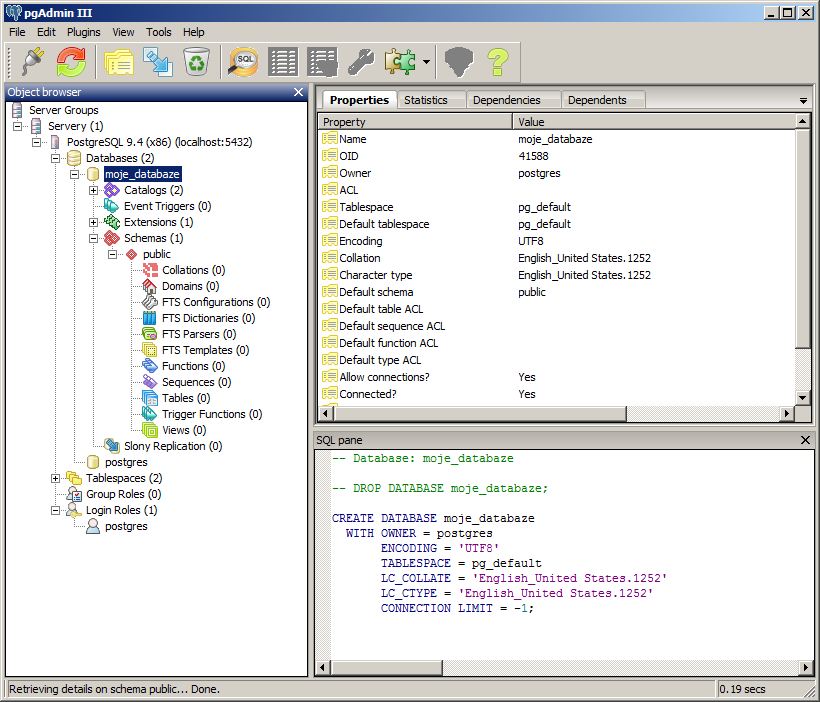The width and height of the screenshot is (820, 702).
Task: Open the Tools menu
Action: [x=159, y=32]
